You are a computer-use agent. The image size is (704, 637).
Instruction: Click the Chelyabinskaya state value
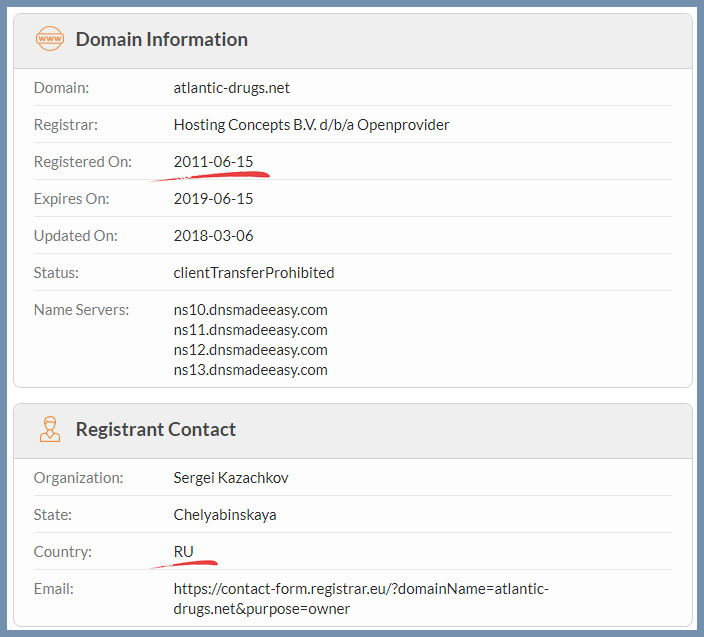click(225, 515)
